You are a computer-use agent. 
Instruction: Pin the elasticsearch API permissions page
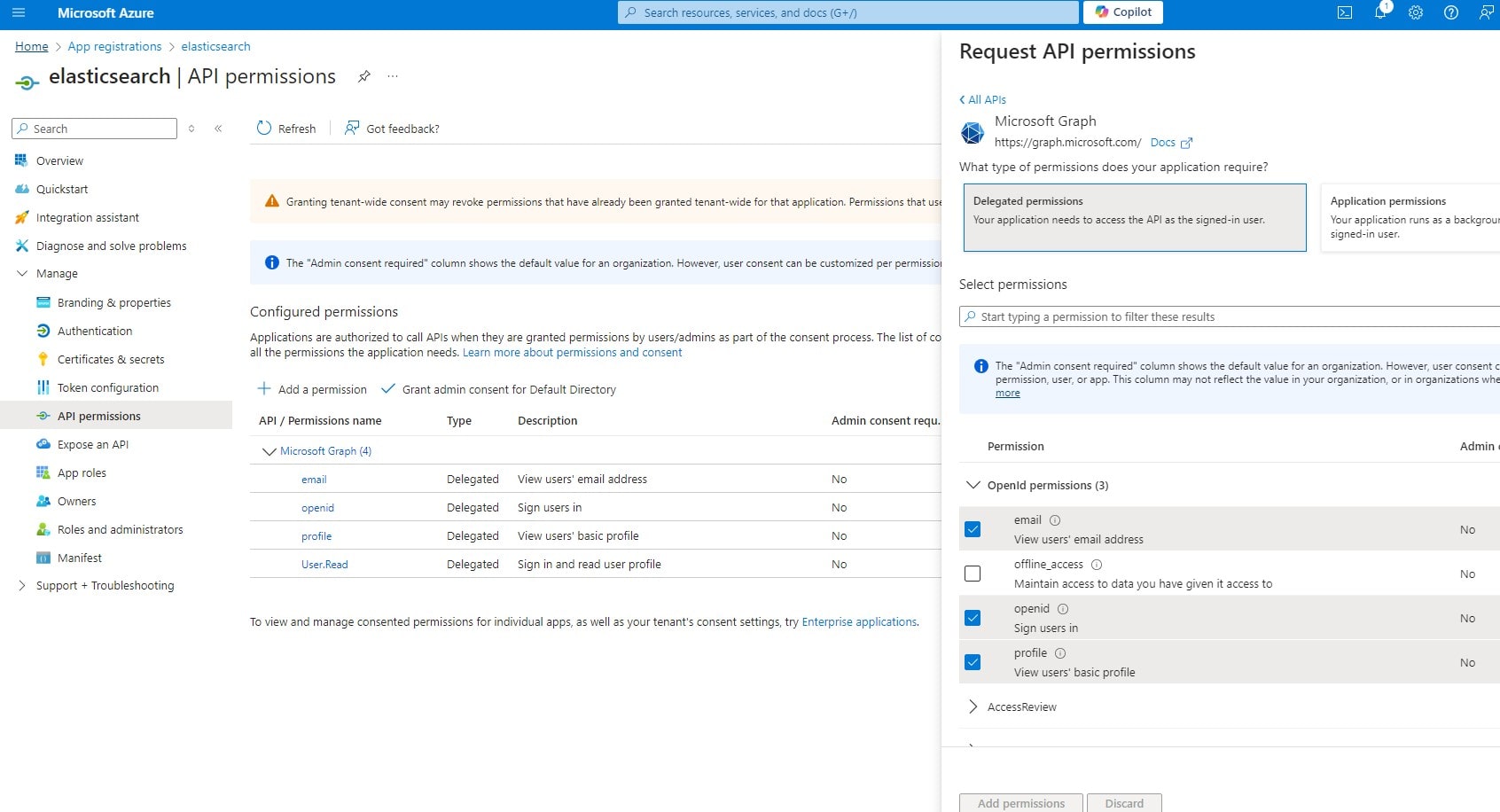click(x=363, y=76)
